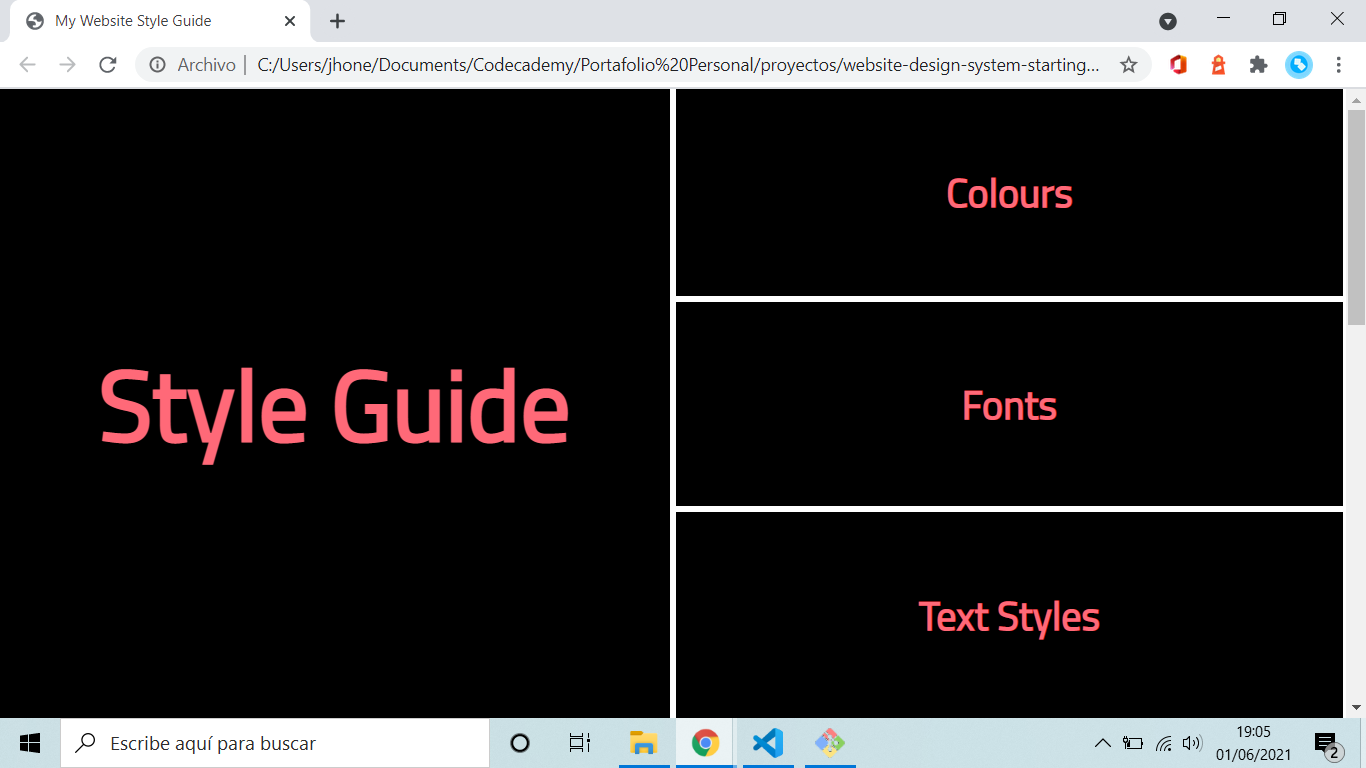Screen dimensions: 1366x768
Task: Click page scrollbar down arrow
Action: 1357,708
